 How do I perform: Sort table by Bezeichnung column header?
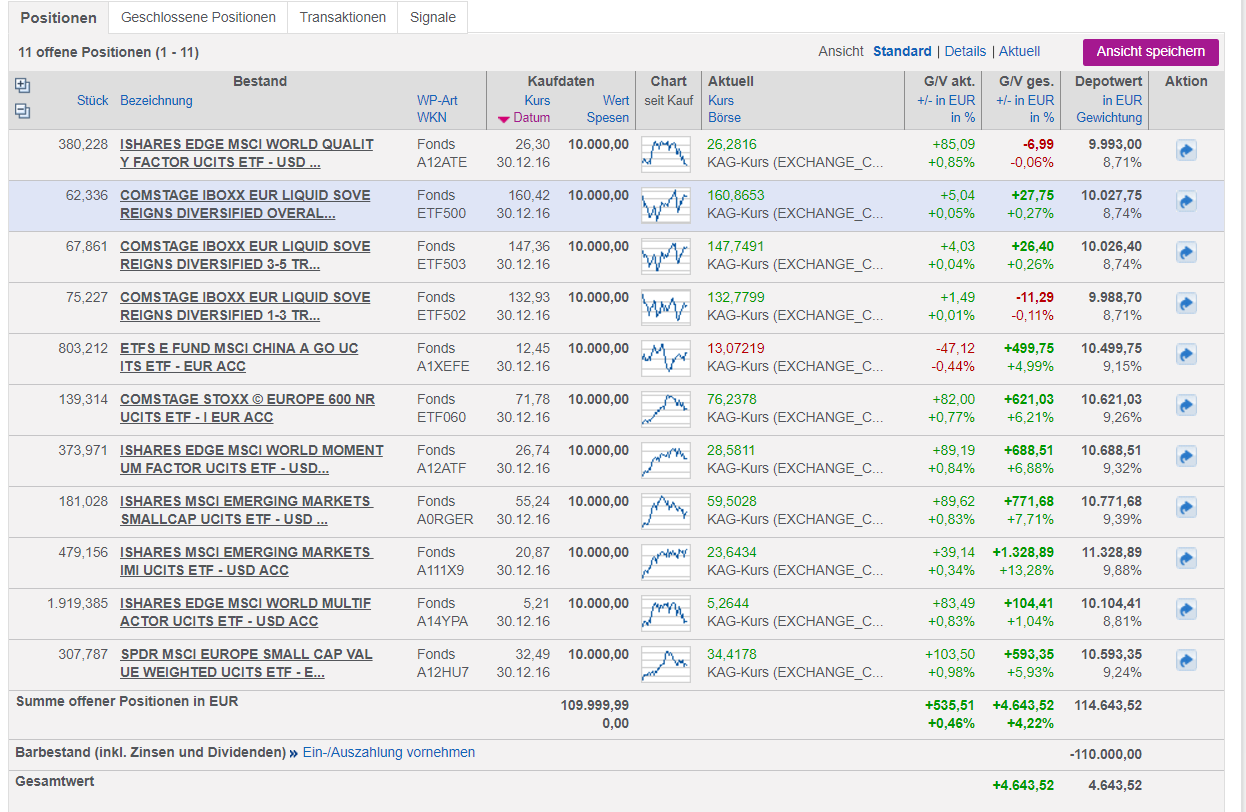156,100
